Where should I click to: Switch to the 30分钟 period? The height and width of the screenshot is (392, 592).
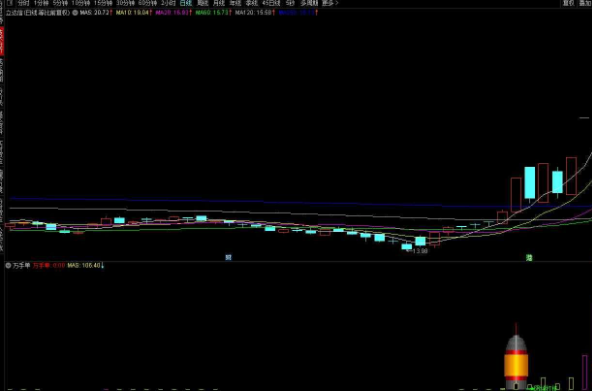coord(125,3)
